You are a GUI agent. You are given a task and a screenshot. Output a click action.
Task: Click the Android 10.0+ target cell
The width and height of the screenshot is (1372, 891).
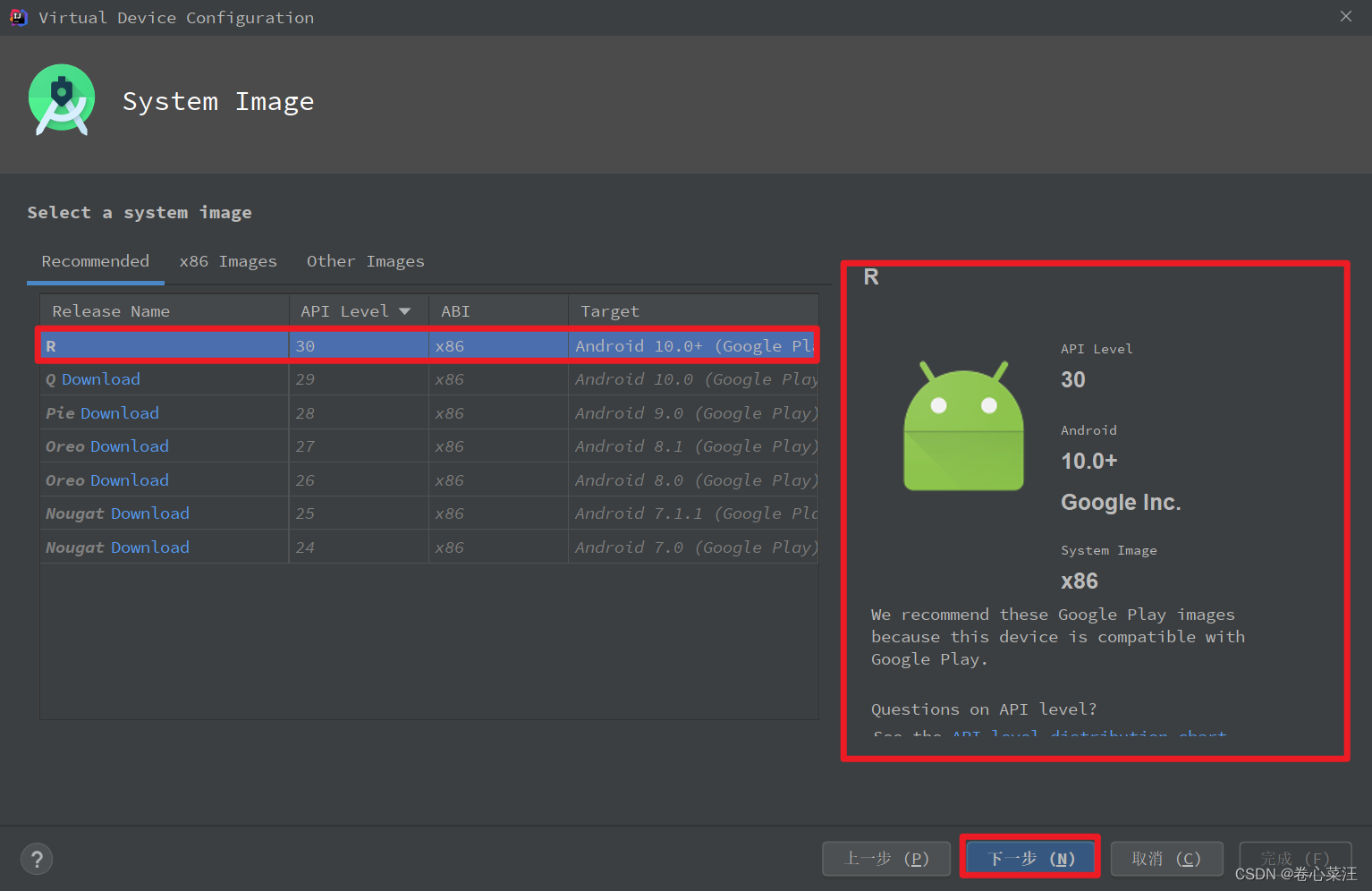tap(693, 346)
